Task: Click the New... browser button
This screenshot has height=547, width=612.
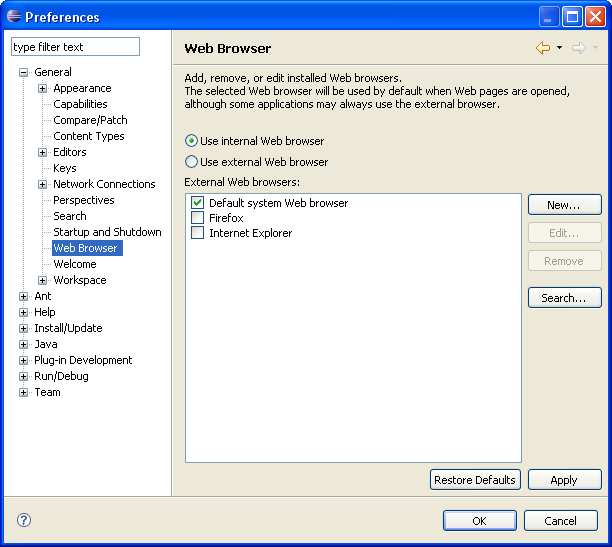Action: [564, 205]
